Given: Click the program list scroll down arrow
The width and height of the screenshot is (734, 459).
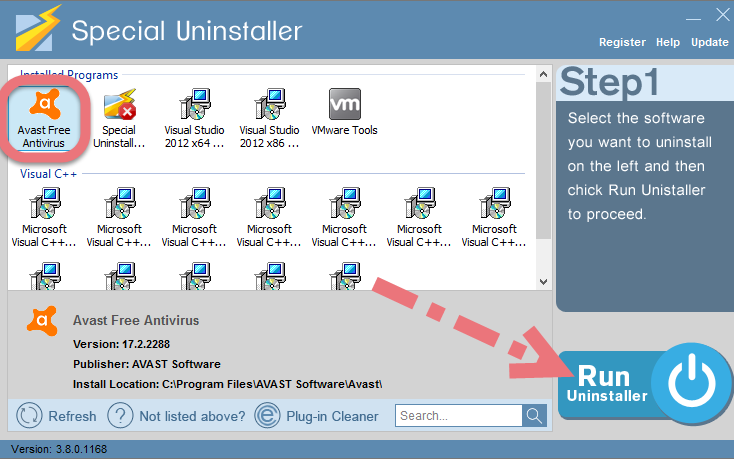Looking at the screenshot, I should click(x=543, y=282).
